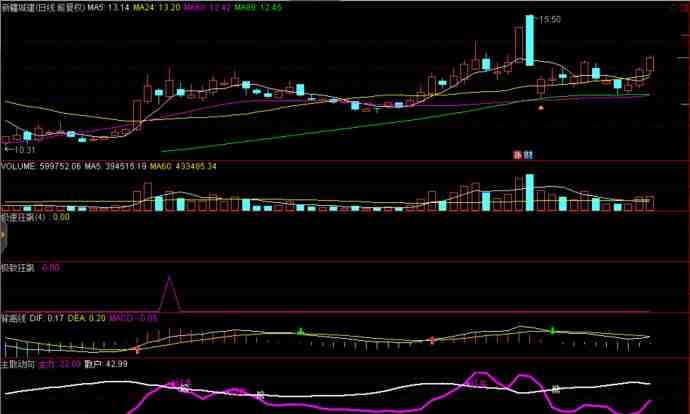Click the third panel indicator label with (4) 0.00

[x=35, y=217]
